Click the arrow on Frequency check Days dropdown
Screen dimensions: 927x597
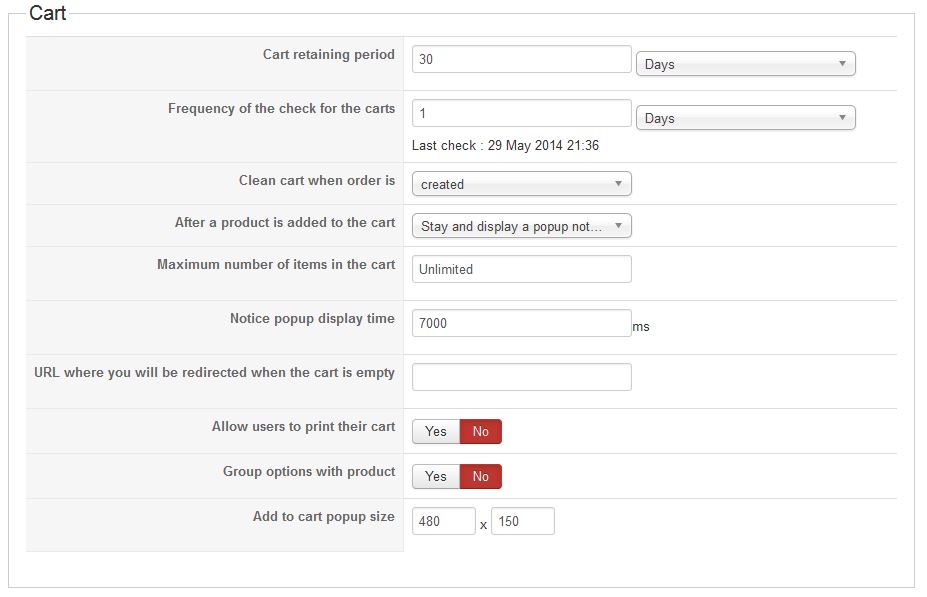click(x=843, y=118)
